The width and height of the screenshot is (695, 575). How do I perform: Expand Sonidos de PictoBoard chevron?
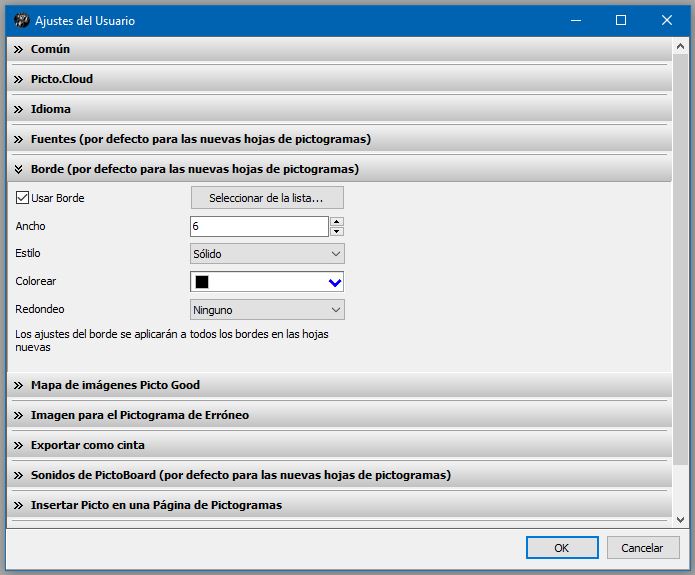click(18, 476)
